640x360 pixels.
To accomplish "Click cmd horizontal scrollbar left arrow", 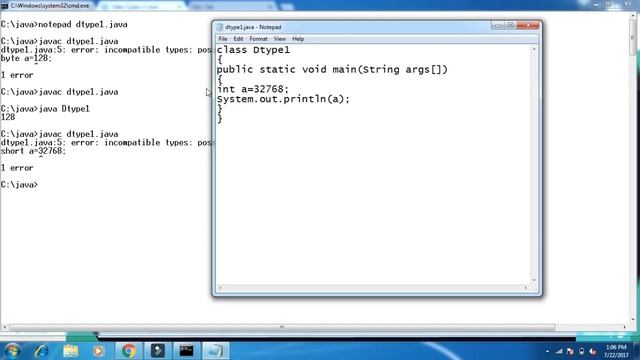I will coord(4,327).
